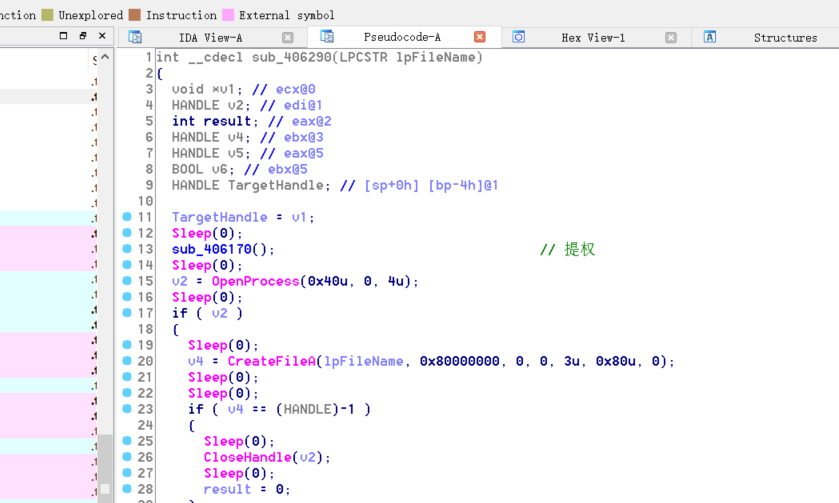Click the 0x80u argument in CreateFileA
This screenshot has height=503, width=839.
pos(615,362)
